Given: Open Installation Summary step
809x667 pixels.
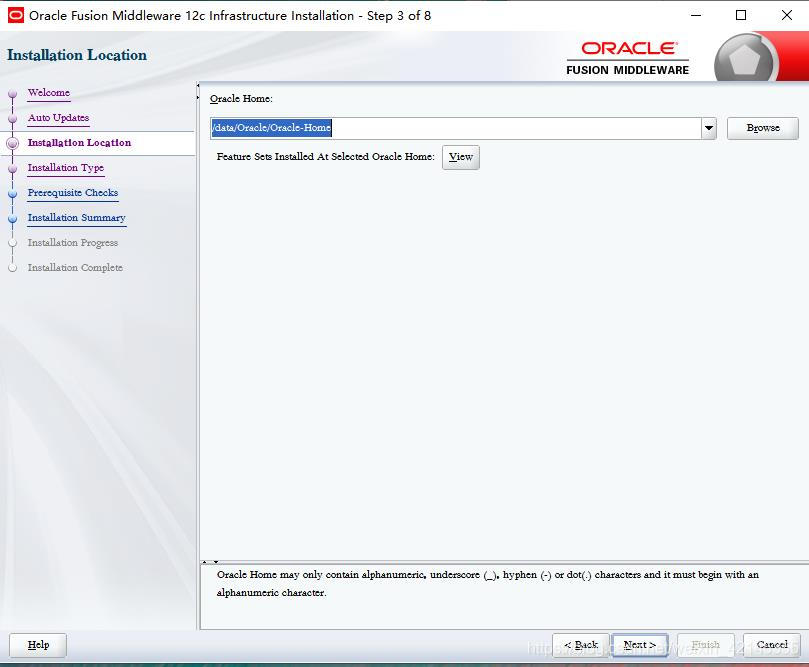Looking at the screenshot, I should point(76,218).
